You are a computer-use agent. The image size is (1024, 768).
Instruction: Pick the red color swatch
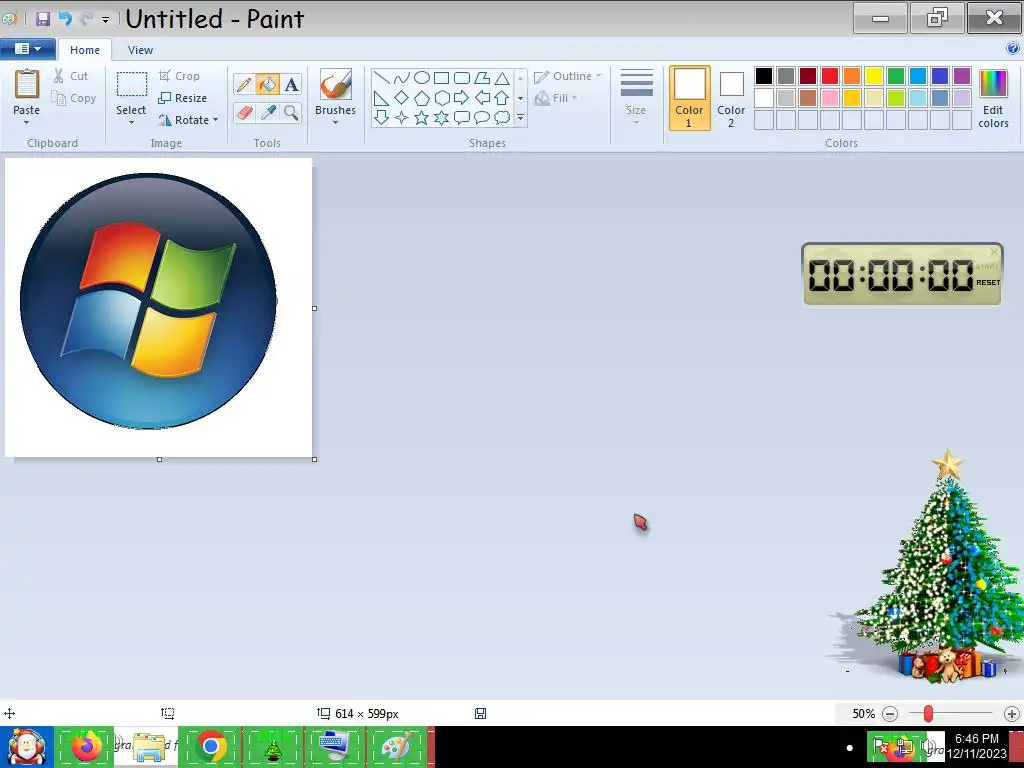coord(830,76)
